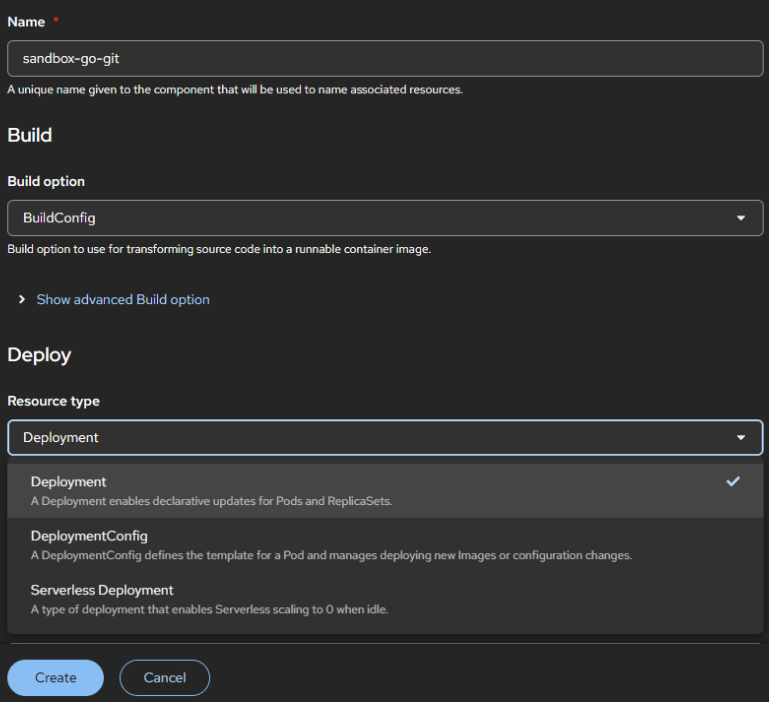The width and height of the screenshot is (769, 702).
Task: Pick Serverless Deployment from the list
Action: tap(102, 590)
